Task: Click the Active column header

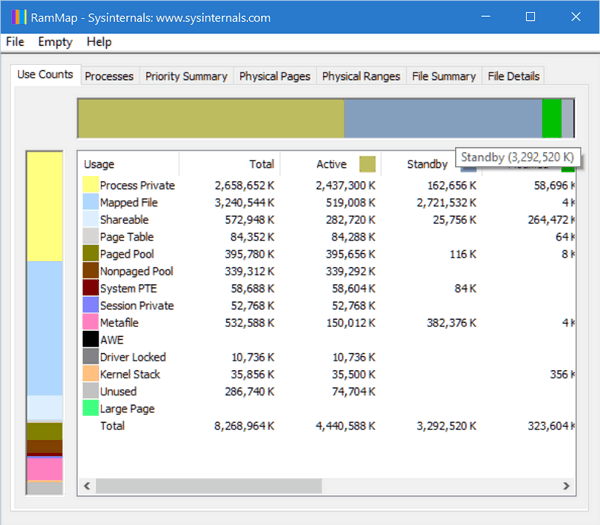Action: 331,164
